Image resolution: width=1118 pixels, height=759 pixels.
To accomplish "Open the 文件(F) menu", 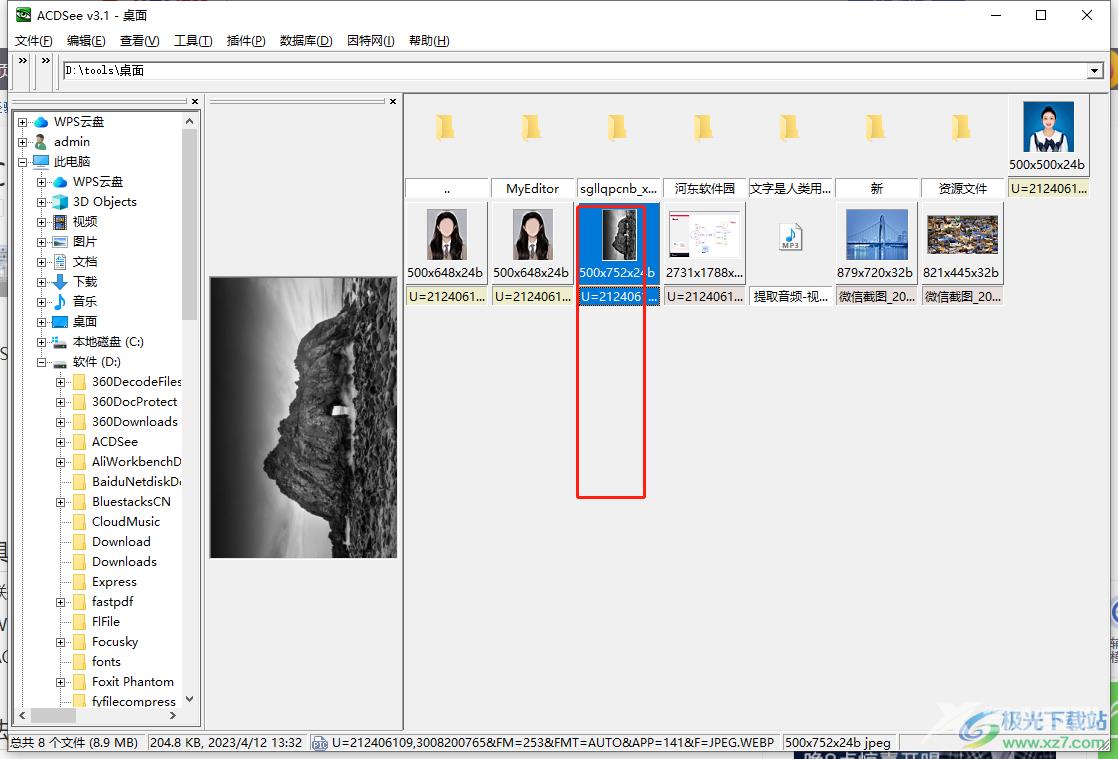I will click(34, 41).
